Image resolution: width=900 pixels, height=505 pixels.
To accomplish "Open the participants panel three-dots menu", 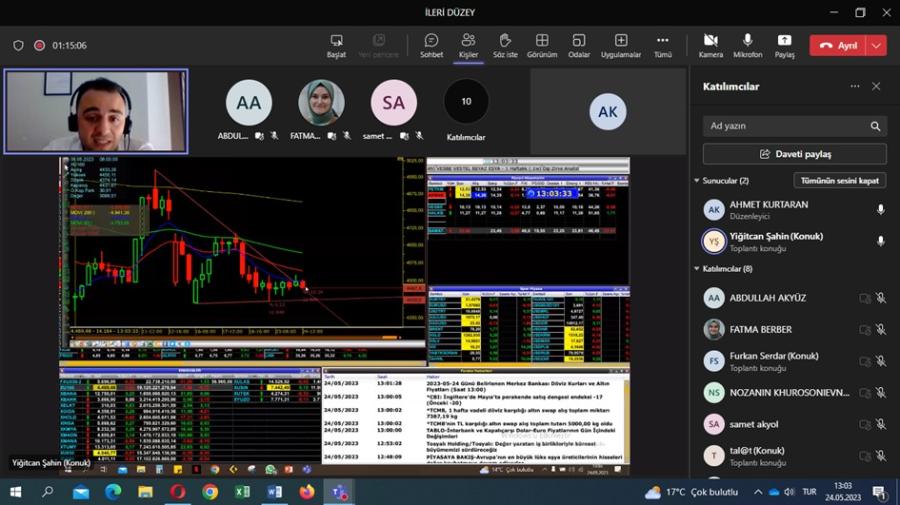I will (854, 87).
